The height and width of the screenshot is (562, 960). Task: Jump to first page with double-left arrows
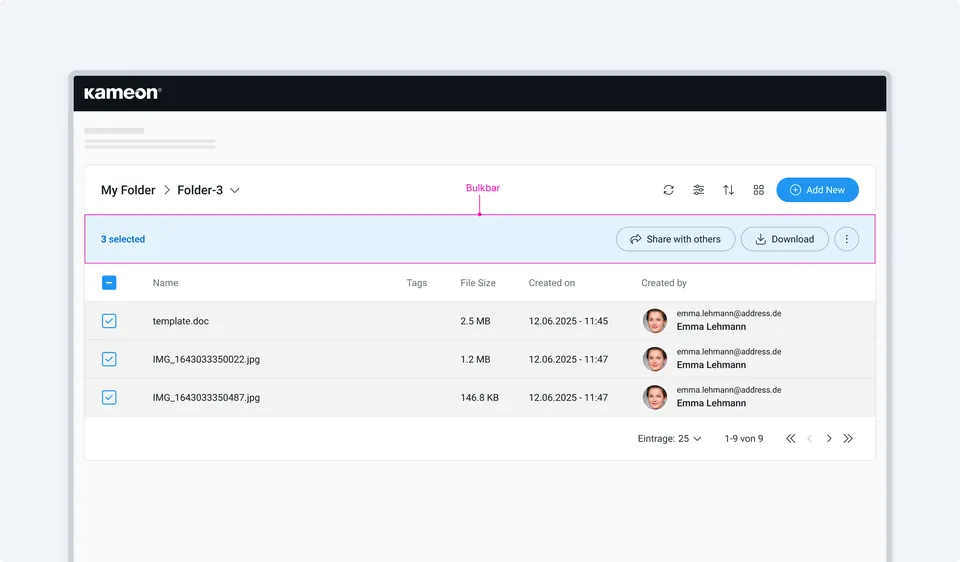[790, 438]
